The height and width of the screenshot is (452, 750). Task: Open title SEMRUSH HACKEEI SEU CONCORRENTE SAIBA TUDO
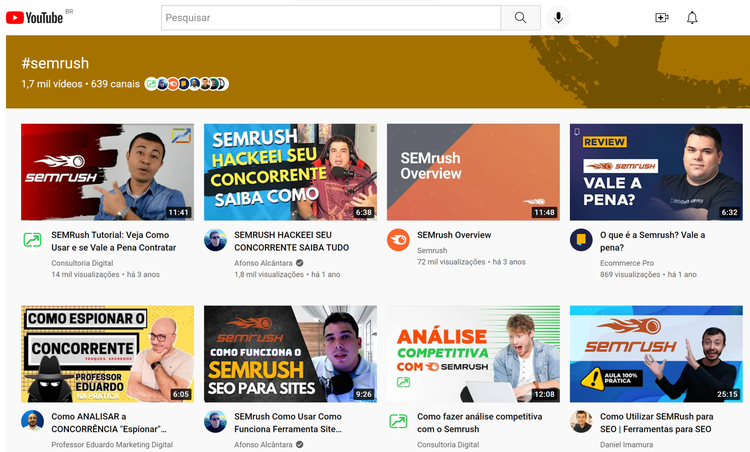coord(292,241)
